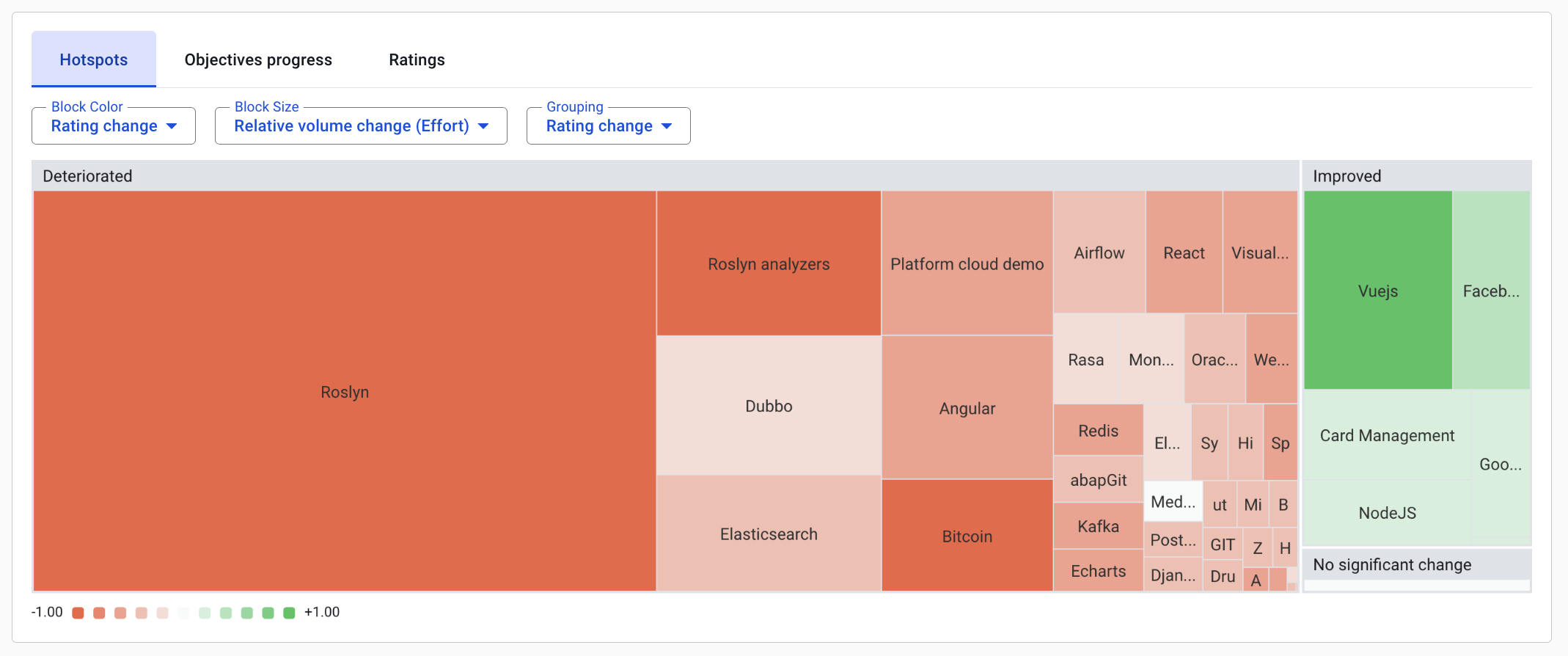Open the Elasticsearch treemap block
Screen dimensions: 1568x656
[769, 534]
